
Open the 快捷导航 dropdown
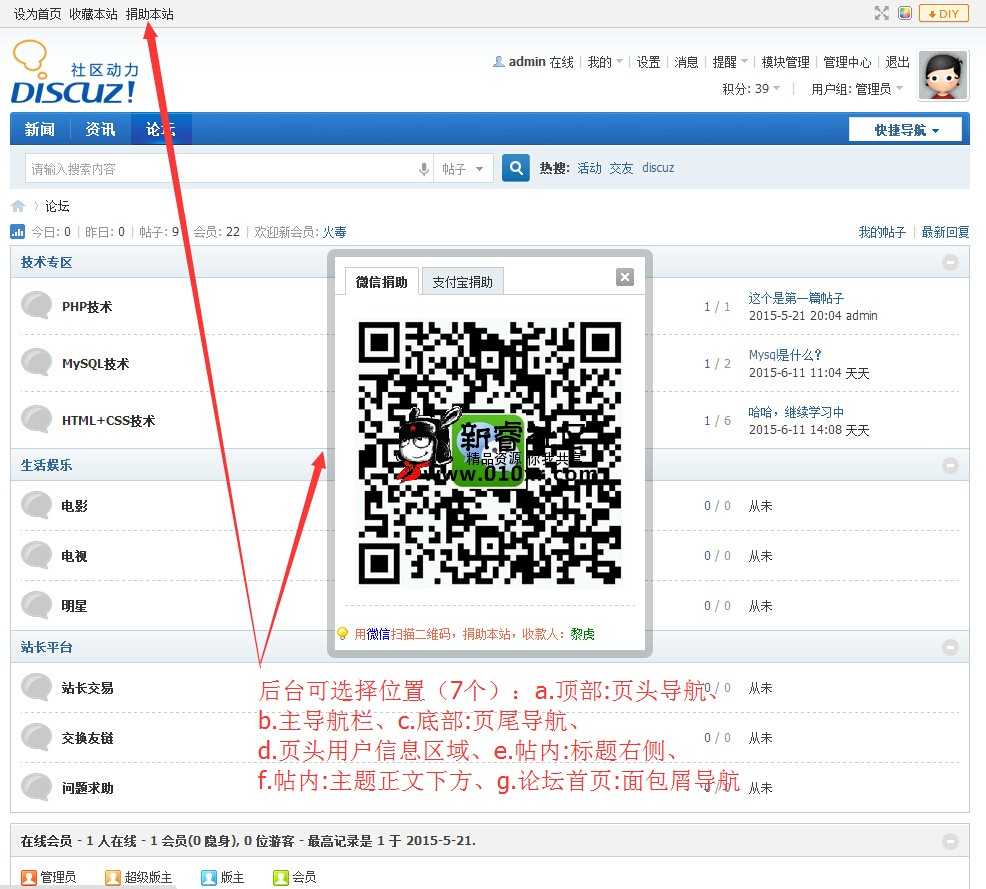(905, 130)
